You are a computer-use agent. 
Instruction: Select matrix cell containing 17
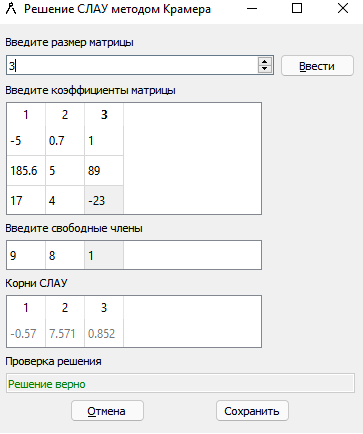pyautogui.click(x=26, y=200)
